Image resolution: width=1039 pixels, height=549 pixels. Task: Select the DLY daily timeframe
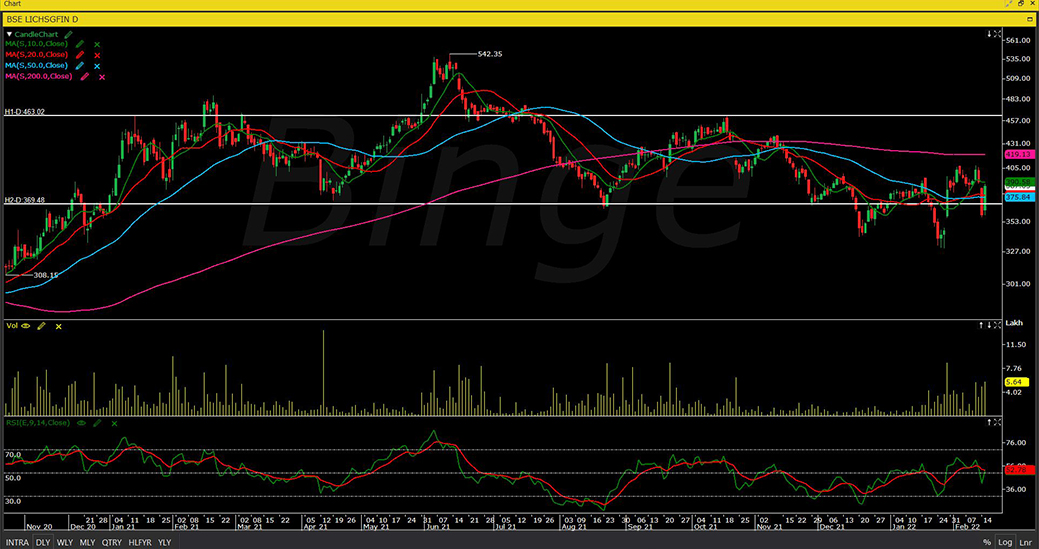point(43,542)
